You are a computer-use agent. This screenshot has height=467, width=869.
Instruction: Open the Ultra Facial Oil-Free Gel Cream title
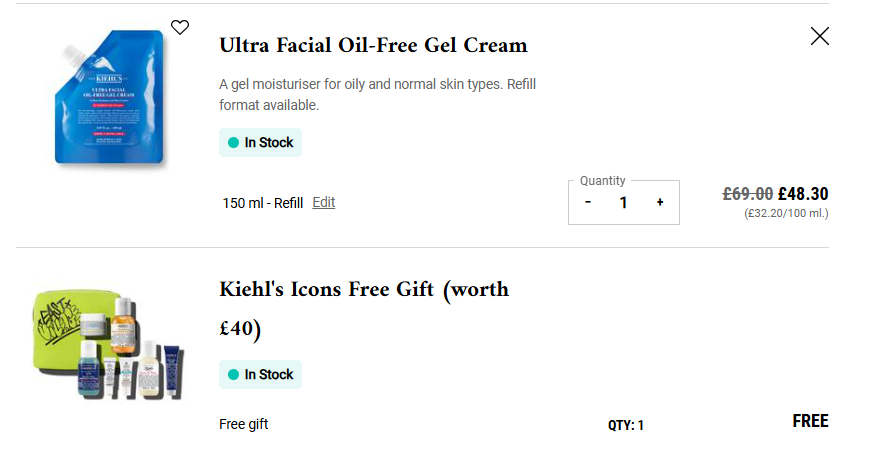pos(373,46)
